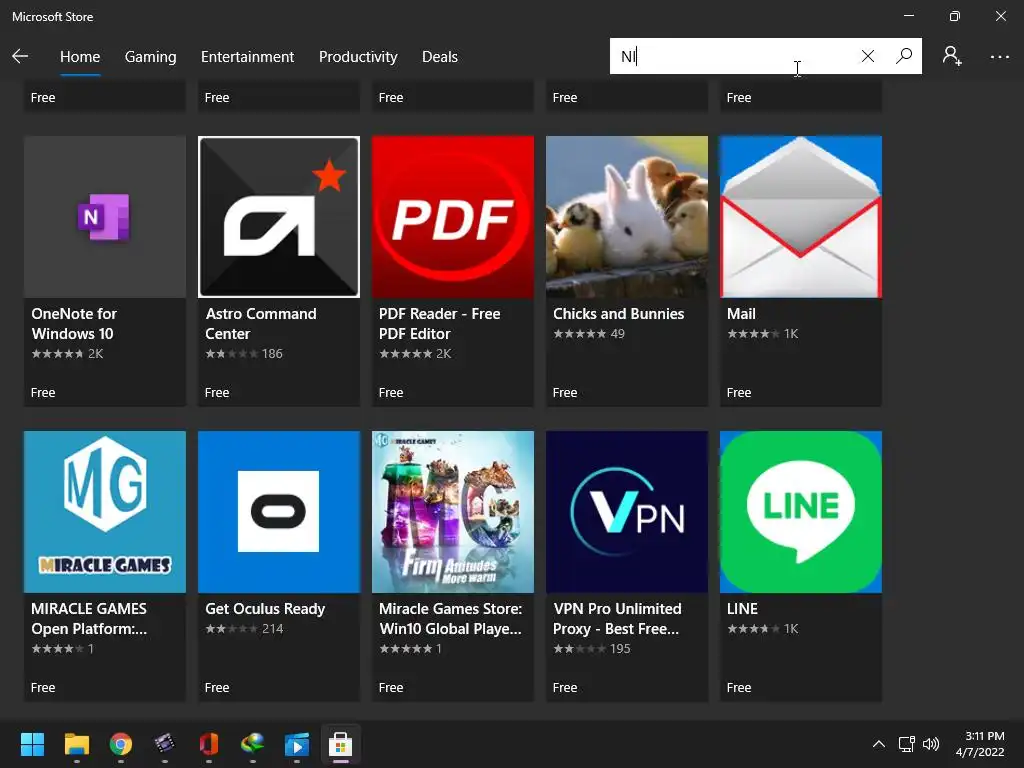This screenshot has height=768, width=1024.
Task: Switch to the Entertainment tab
Action: click(248, 57)
